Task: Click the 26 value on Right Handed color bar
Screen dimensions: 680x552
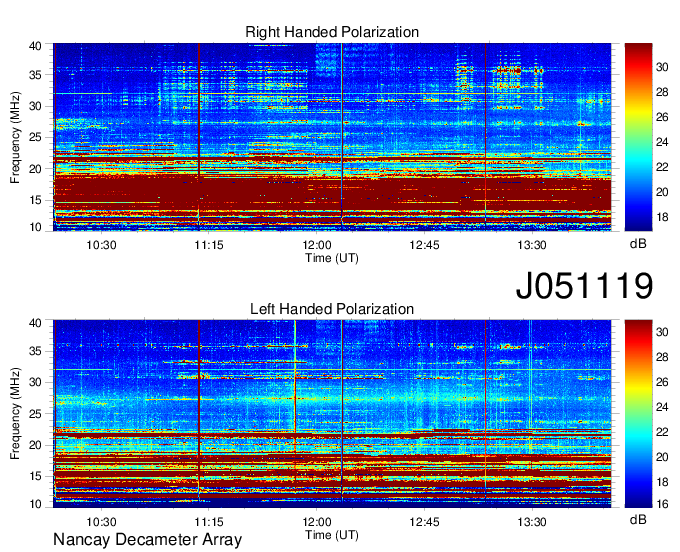Action: click(662, 117)
